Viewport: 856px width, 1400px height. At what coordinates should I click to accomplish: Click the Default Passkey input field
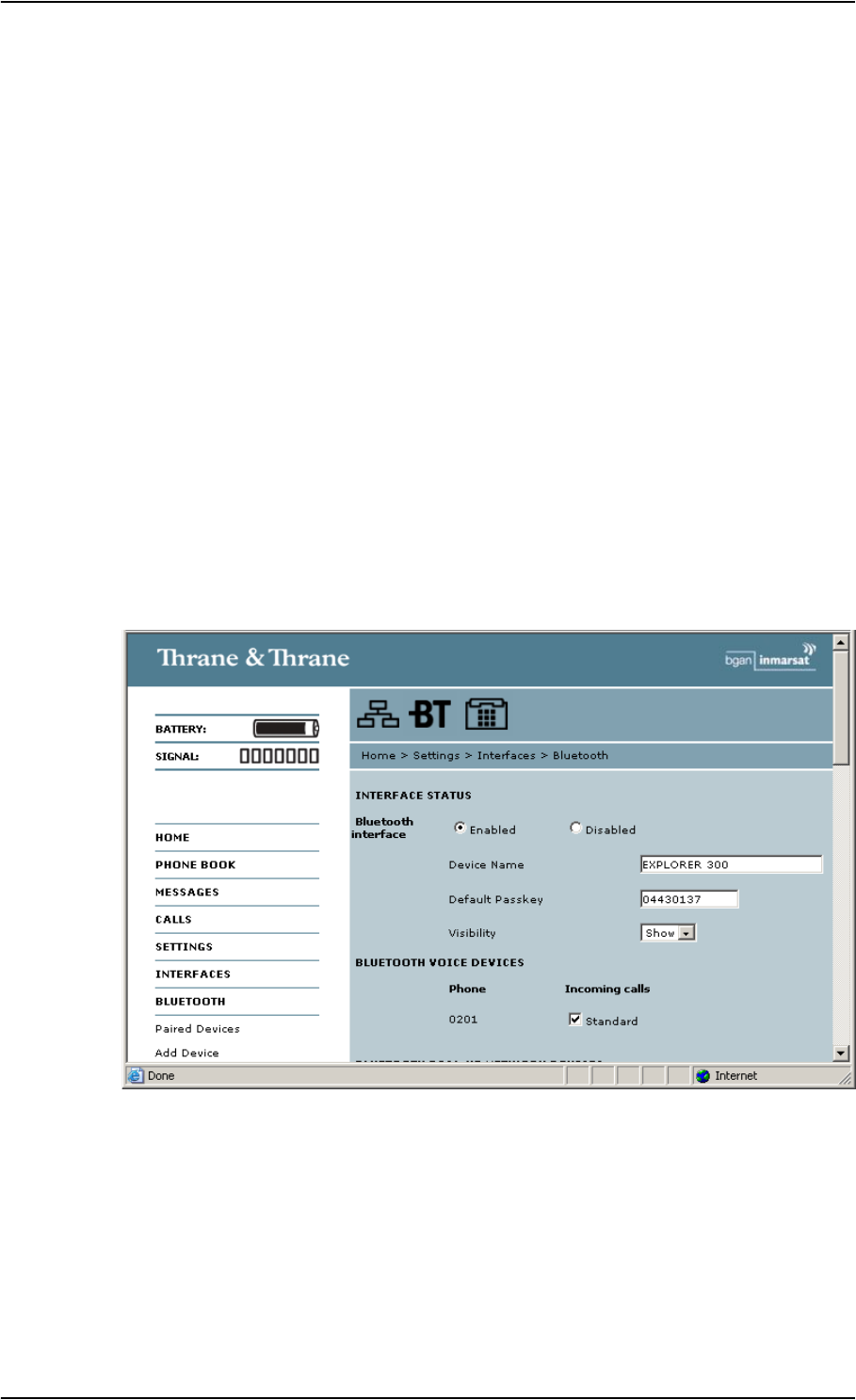[x=689, y=899]
